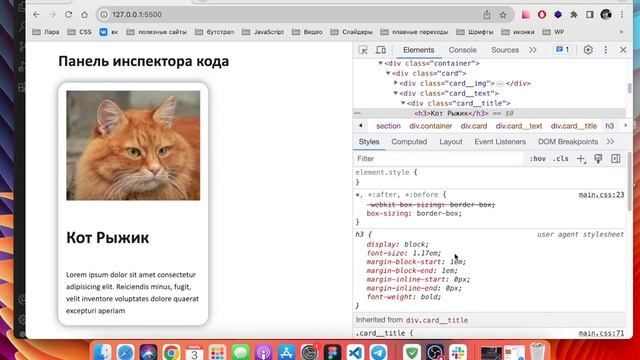The width and height of the screenshot is (640, 360).
Task: Go back in browser history
Action: pos(36,15)
